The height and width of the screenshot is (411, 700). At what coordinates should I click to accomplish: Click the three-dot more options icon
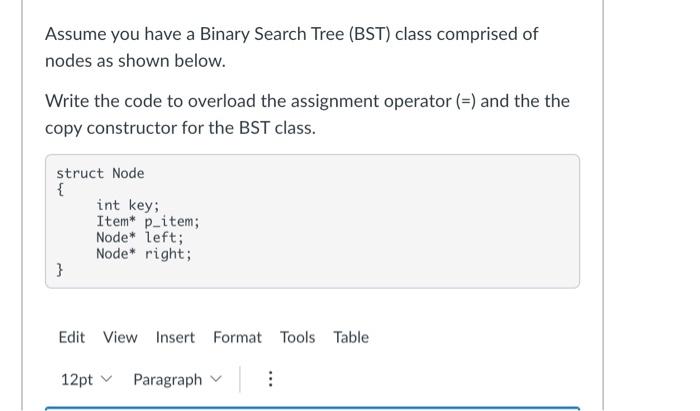(270, 379)
